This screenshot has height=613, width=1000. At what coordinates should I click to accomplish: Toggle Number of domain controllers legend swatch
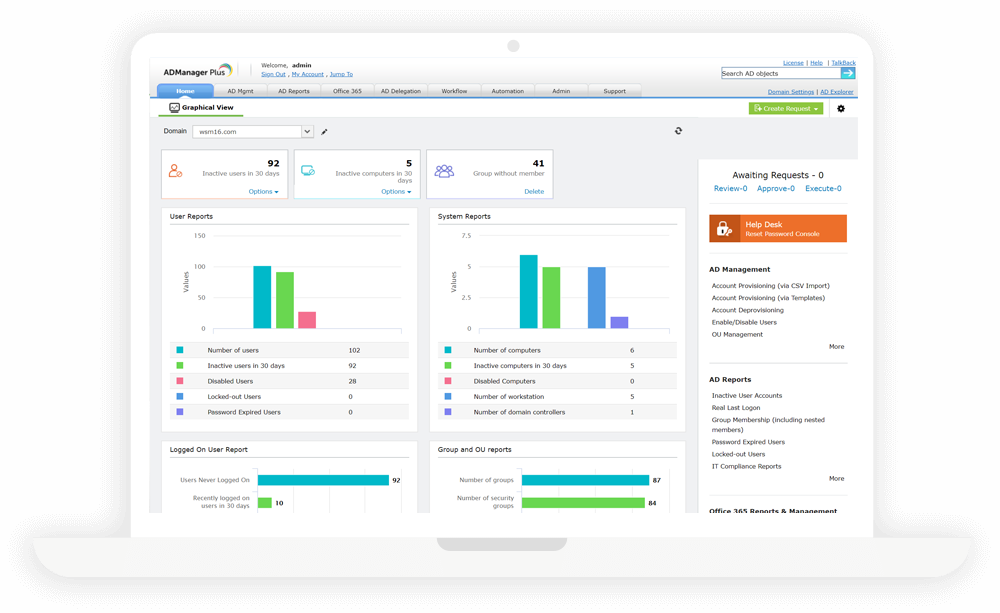(448, 412)
